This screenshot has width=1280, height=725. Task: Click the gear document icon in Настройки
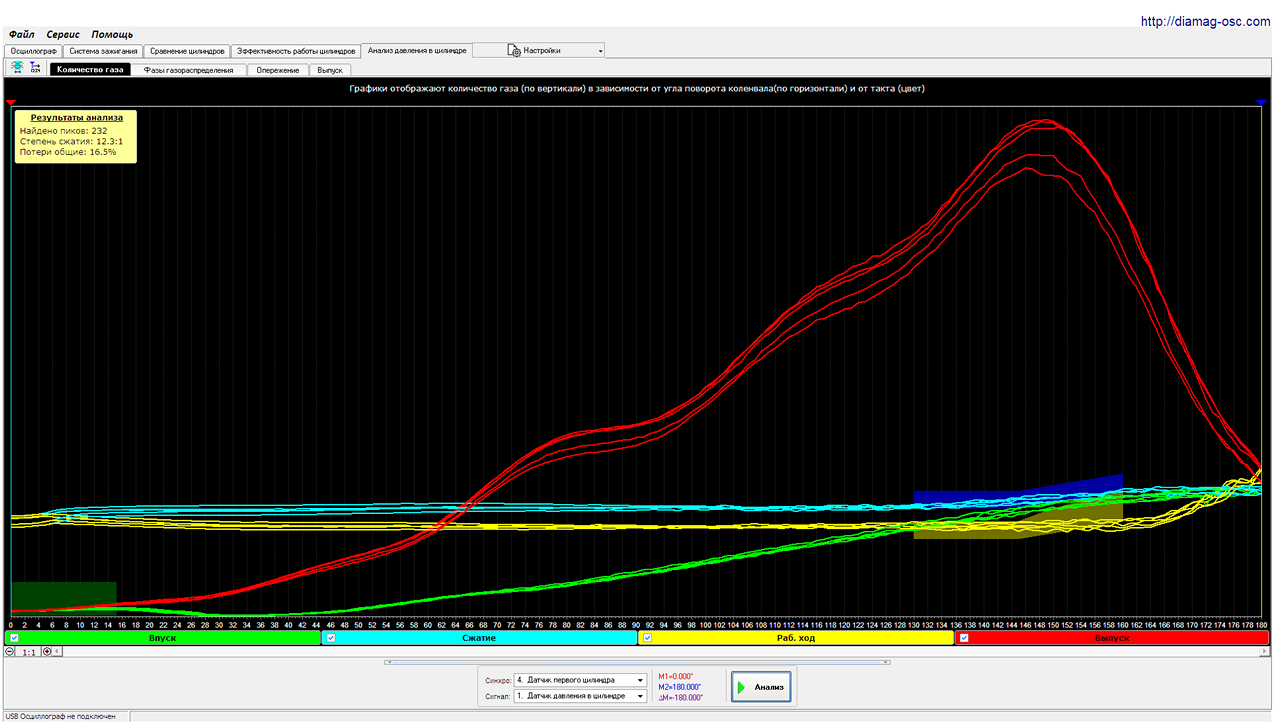514,50
